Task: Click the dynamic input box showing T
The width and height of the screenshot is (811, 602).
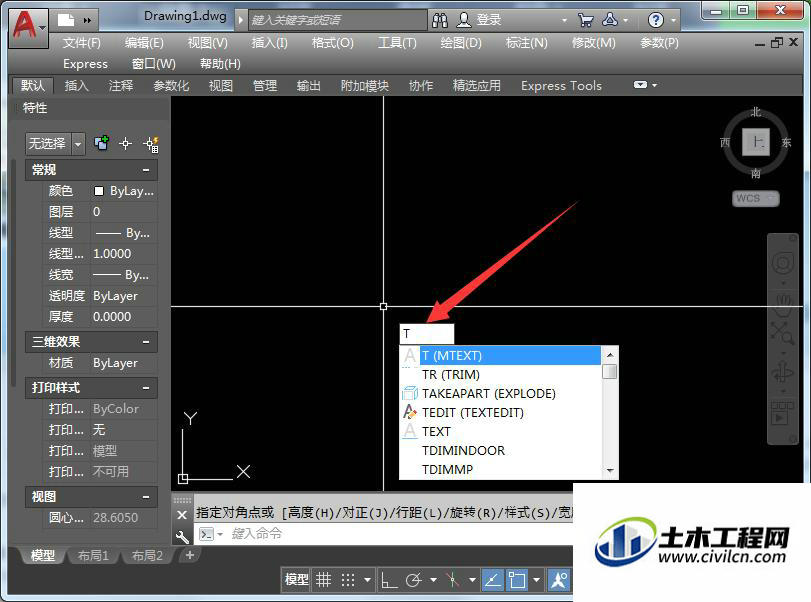Action: point(427,334)
